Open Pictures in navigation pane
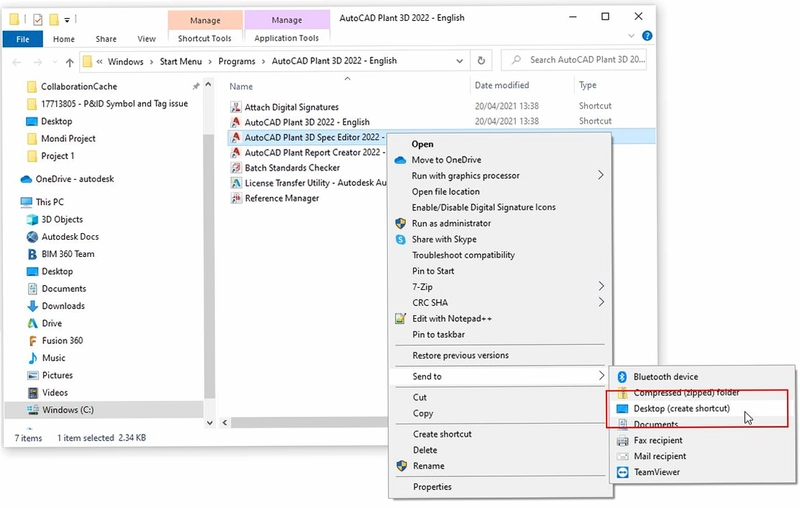Screen dimensions: 800x508 click(57, 375)
